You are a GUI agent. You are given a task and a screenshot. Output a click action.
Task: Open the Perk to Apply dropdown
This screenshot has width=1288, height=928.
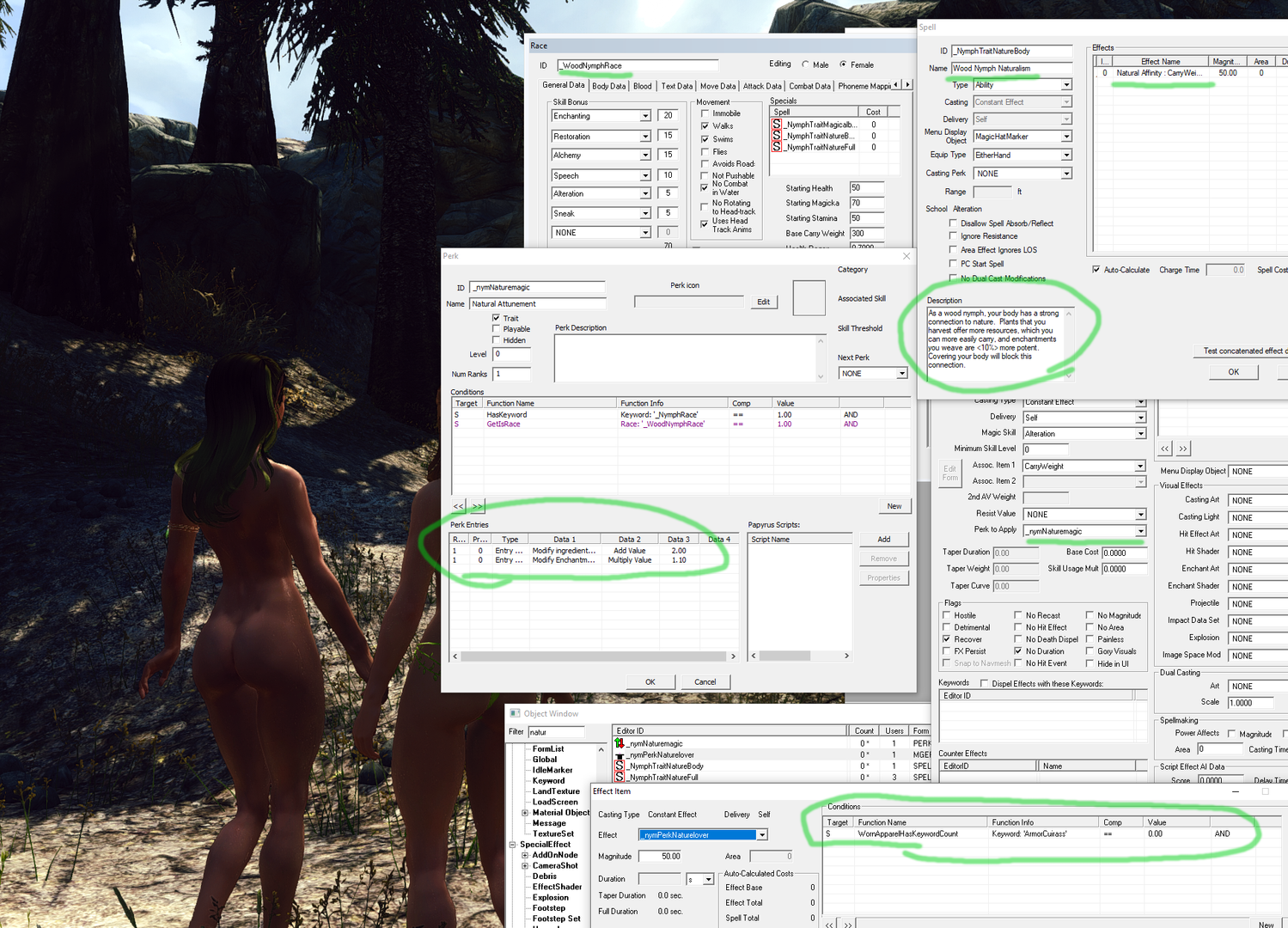[x=1141, y=531]
